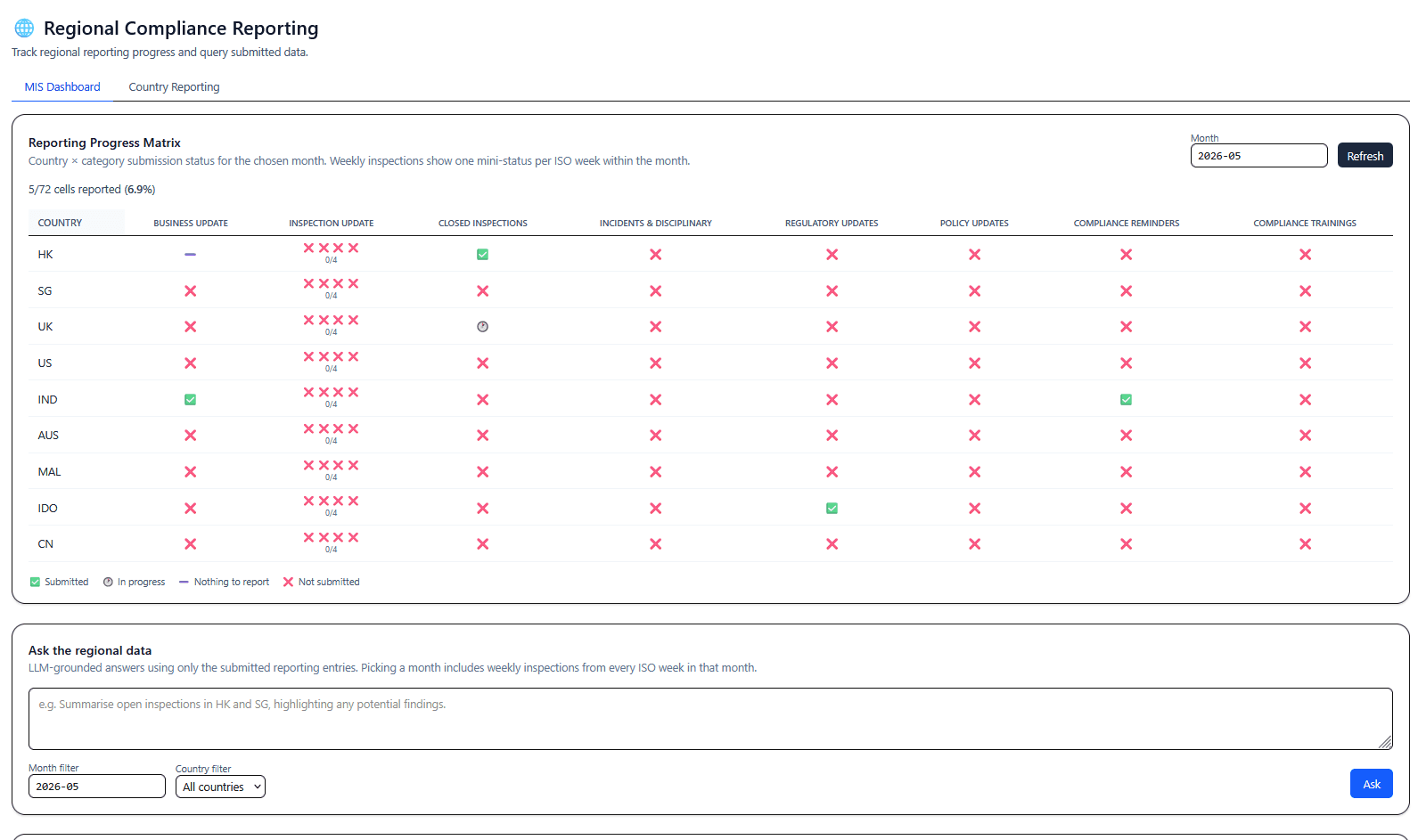The height and width of the screenshot is (840, 1418).
Task: Click the BUSINESS UPDATE column header
Action: 191,224
